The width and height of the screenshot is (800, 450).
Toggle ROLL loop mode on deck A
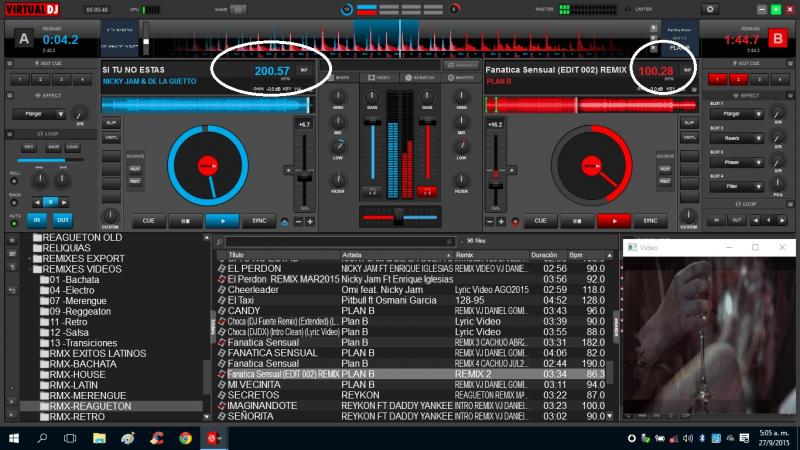tap(14, 181)
